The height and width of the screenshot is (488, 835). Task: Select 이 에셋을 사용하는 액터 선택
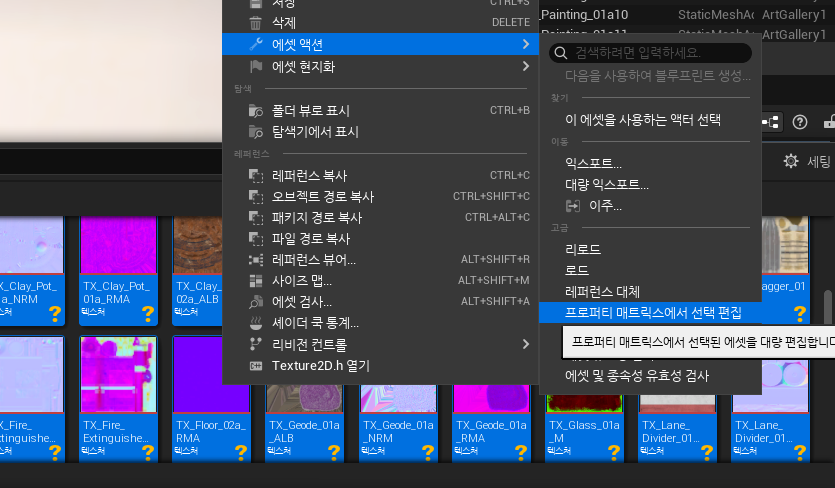(650, 120)
